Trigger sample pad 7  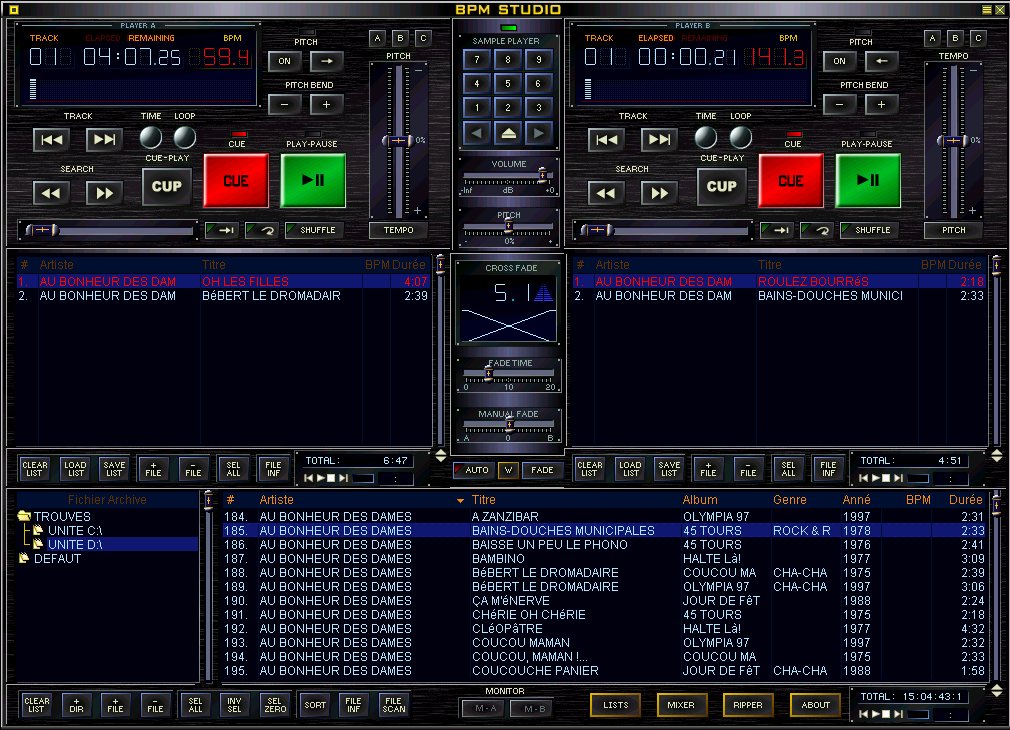pyautogui.click(x=477, y=59)
